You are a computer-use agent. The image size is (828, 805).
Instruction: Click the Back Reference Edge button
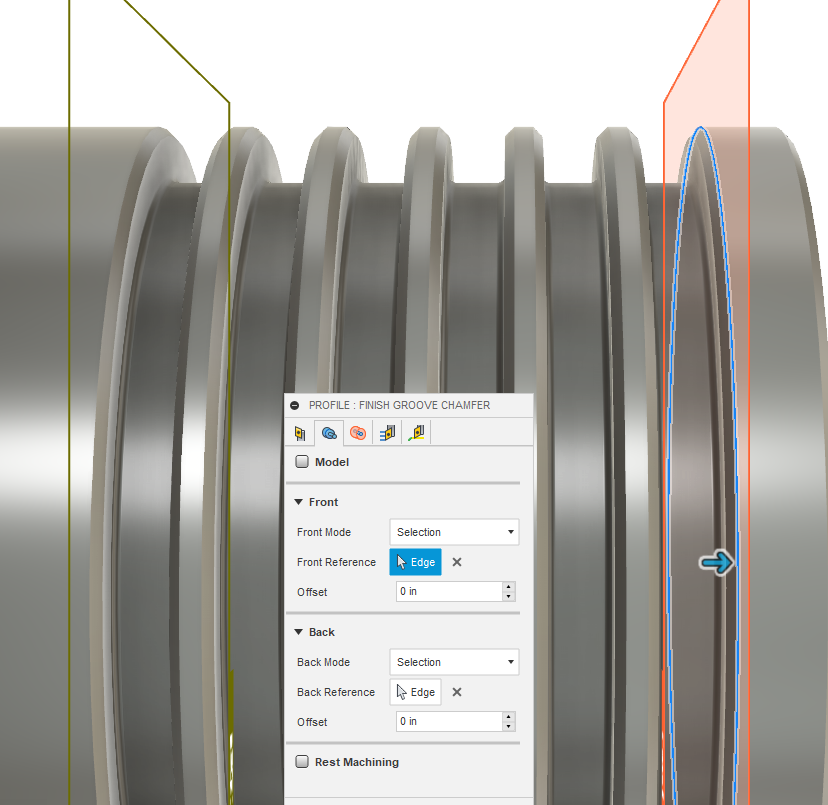[x=415, y=692]
